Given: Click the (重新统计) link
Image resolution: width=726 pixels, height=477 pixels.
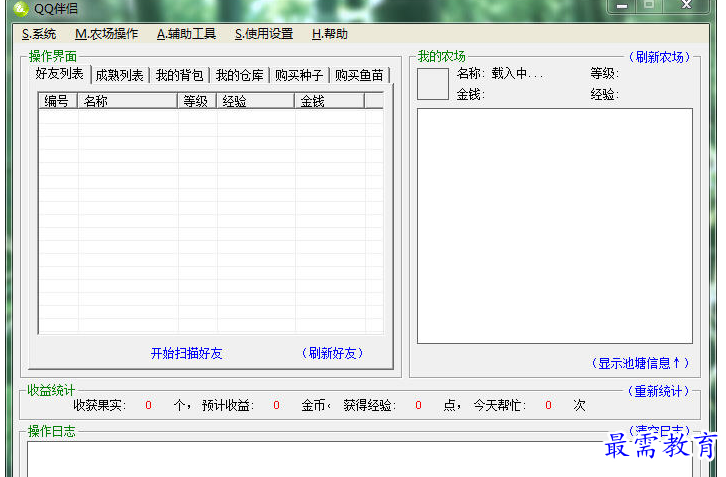Looking at the screenshot, I should pyautogui.click(x=658, y=391).
